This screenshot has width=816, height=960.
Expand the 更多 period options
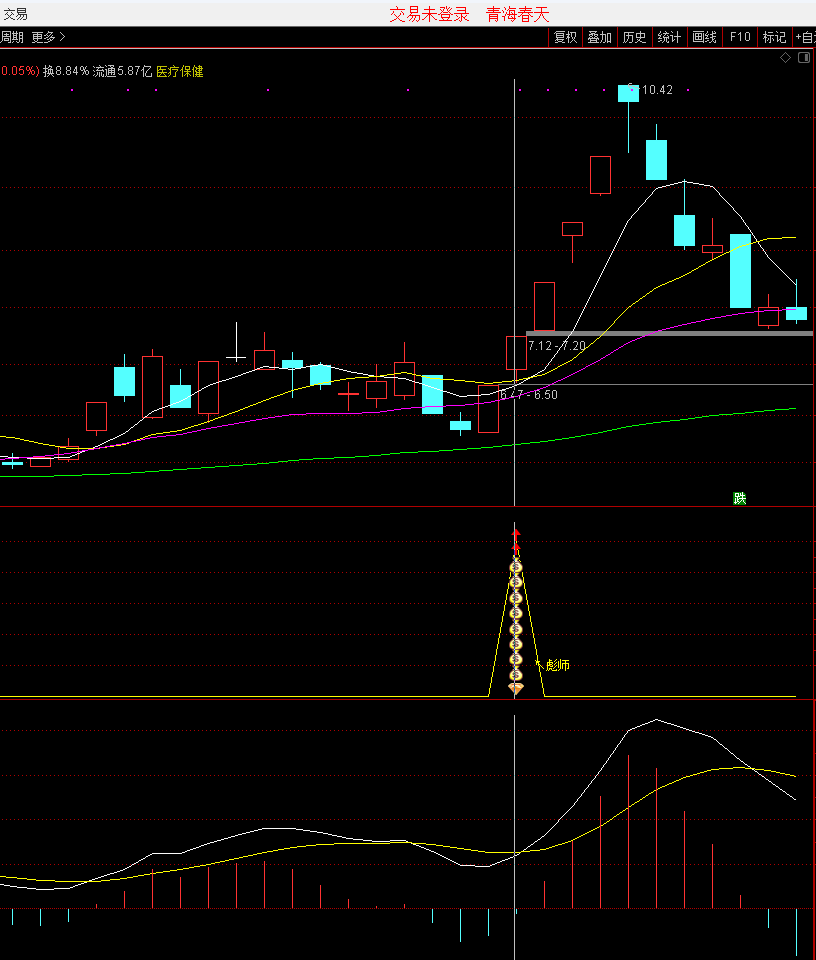pos(48,37)
